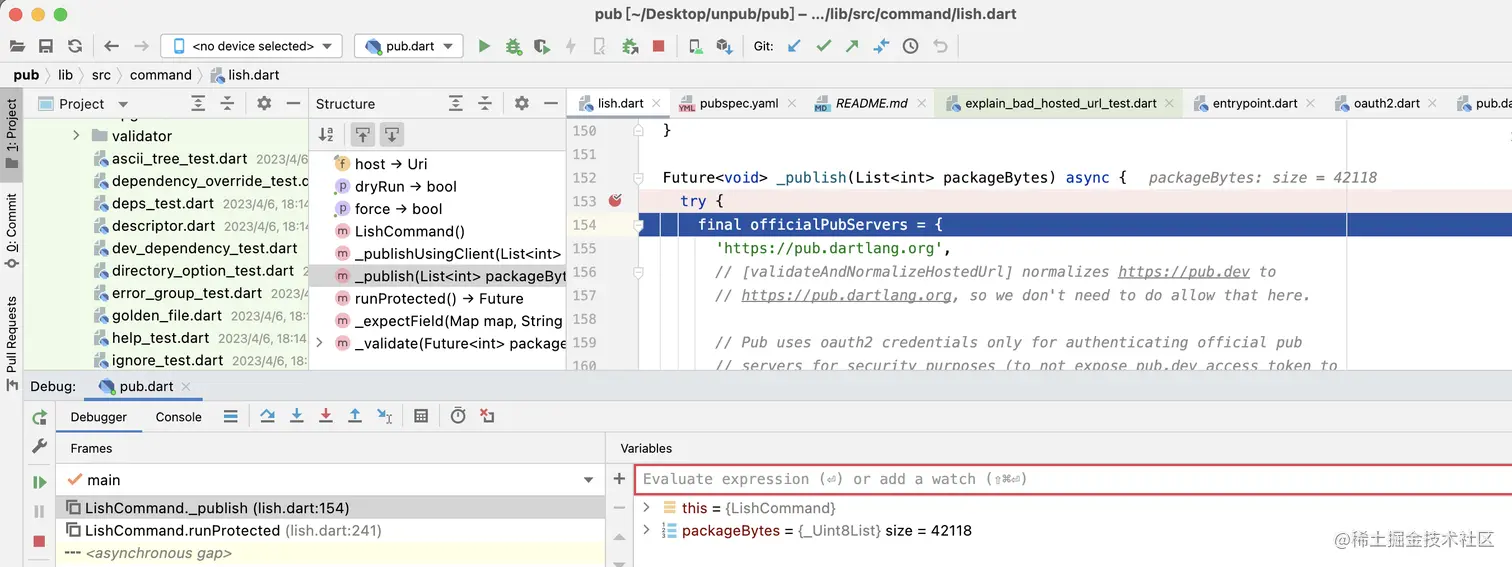Rollback changes with Git undo arrow icon
The height and width of the screenshot is (567, 1512).
click(x=940, y=46)
